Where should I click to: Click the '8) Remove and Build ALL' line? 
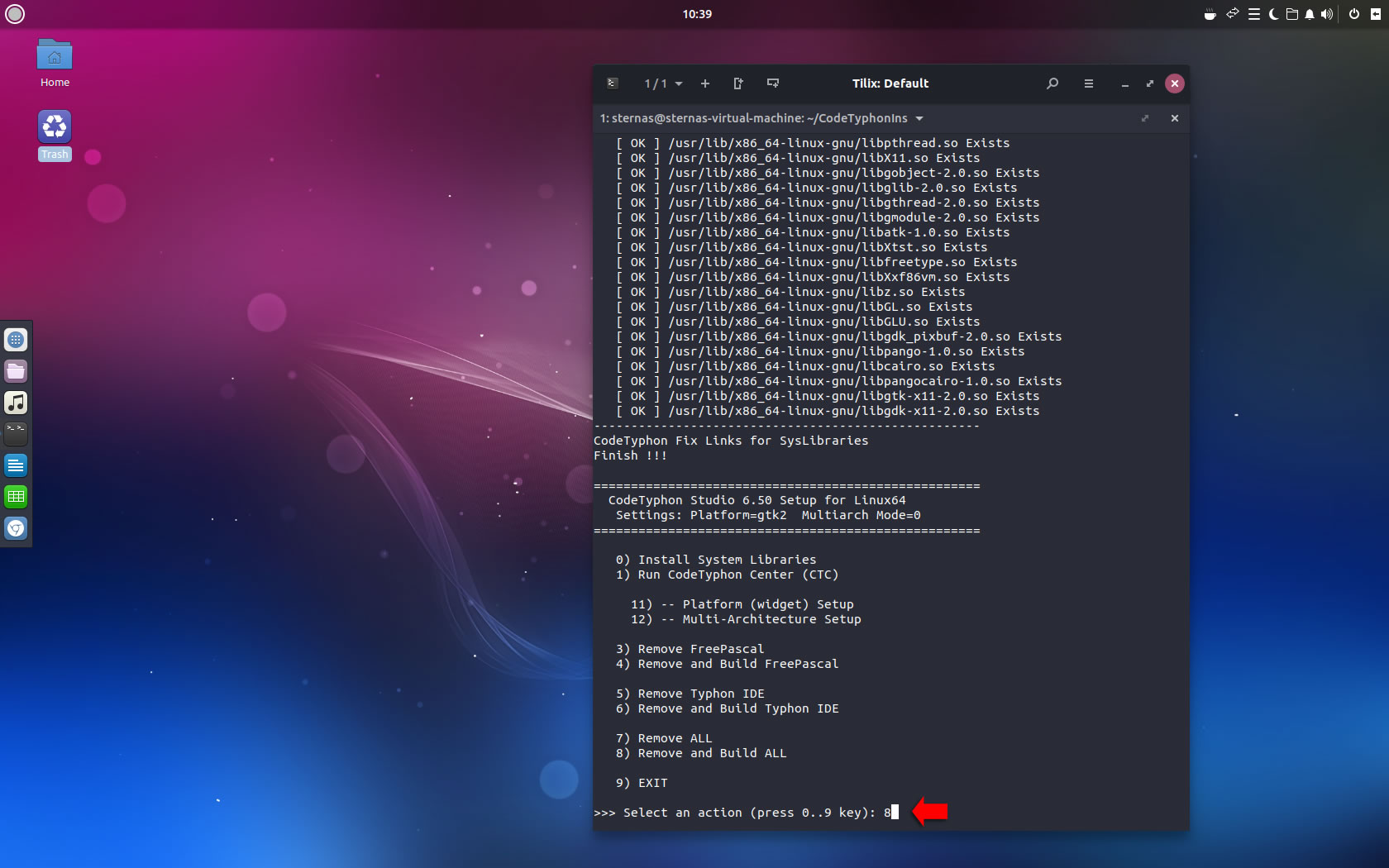click(x=701, y=753)
